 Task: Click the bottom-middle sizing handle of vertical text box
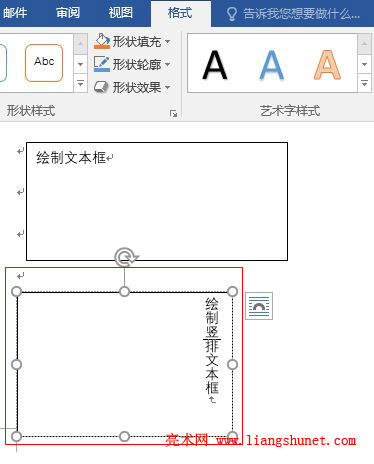[124, 436]
